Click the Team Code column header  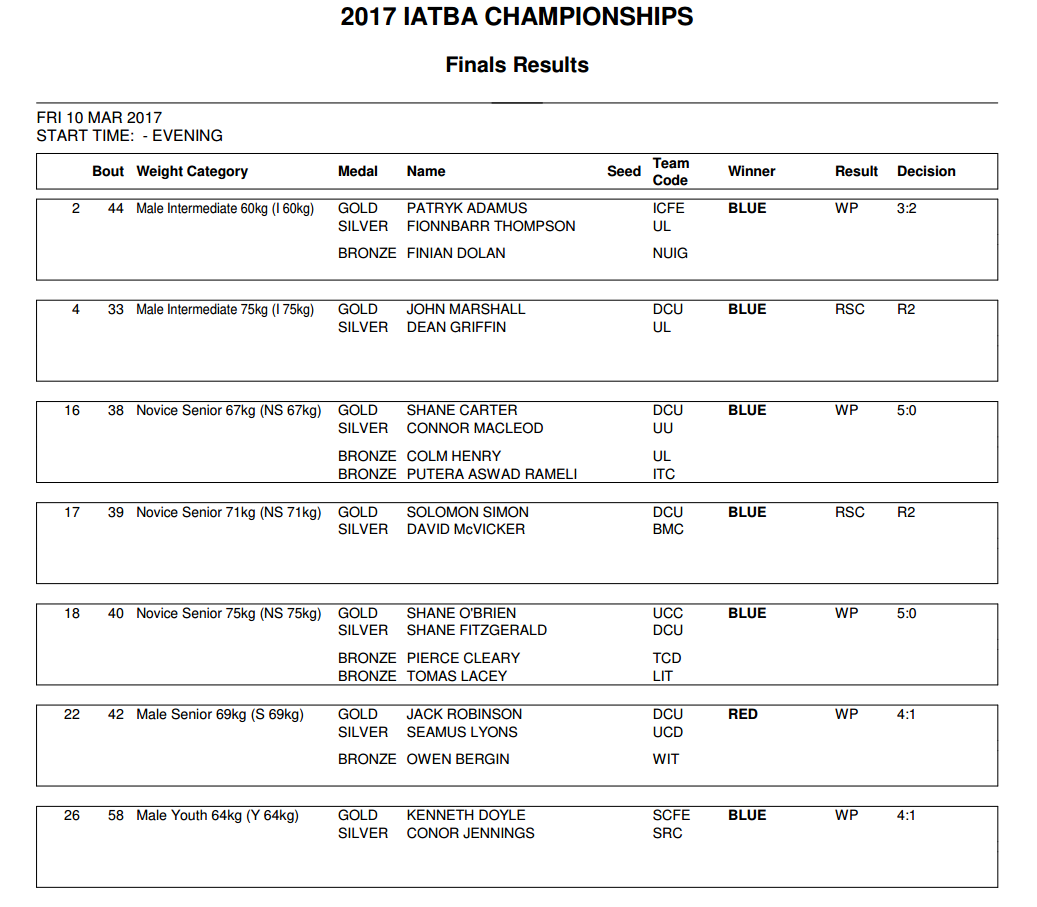pyautogui.click(x=670, y=171)
